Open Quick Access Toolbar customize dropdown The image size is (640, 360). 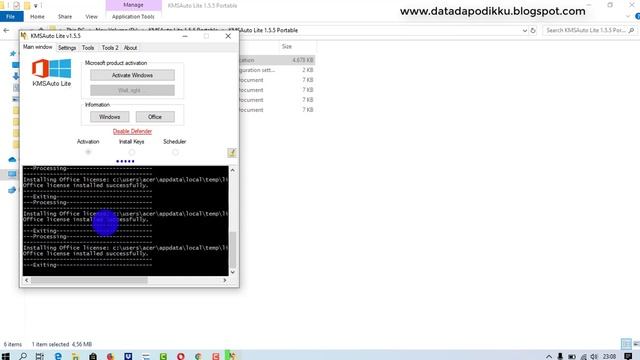36,6
